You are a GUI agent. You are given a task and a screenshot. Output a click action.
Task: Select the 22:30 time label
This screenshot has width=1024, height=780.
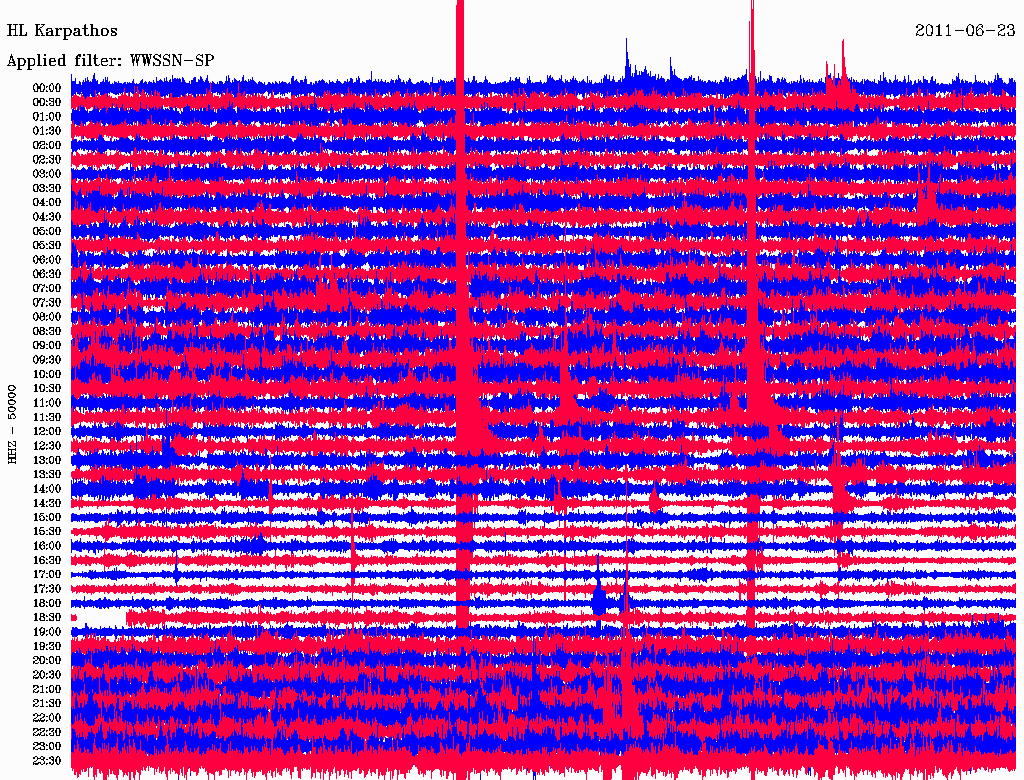(x=47, y=732)
